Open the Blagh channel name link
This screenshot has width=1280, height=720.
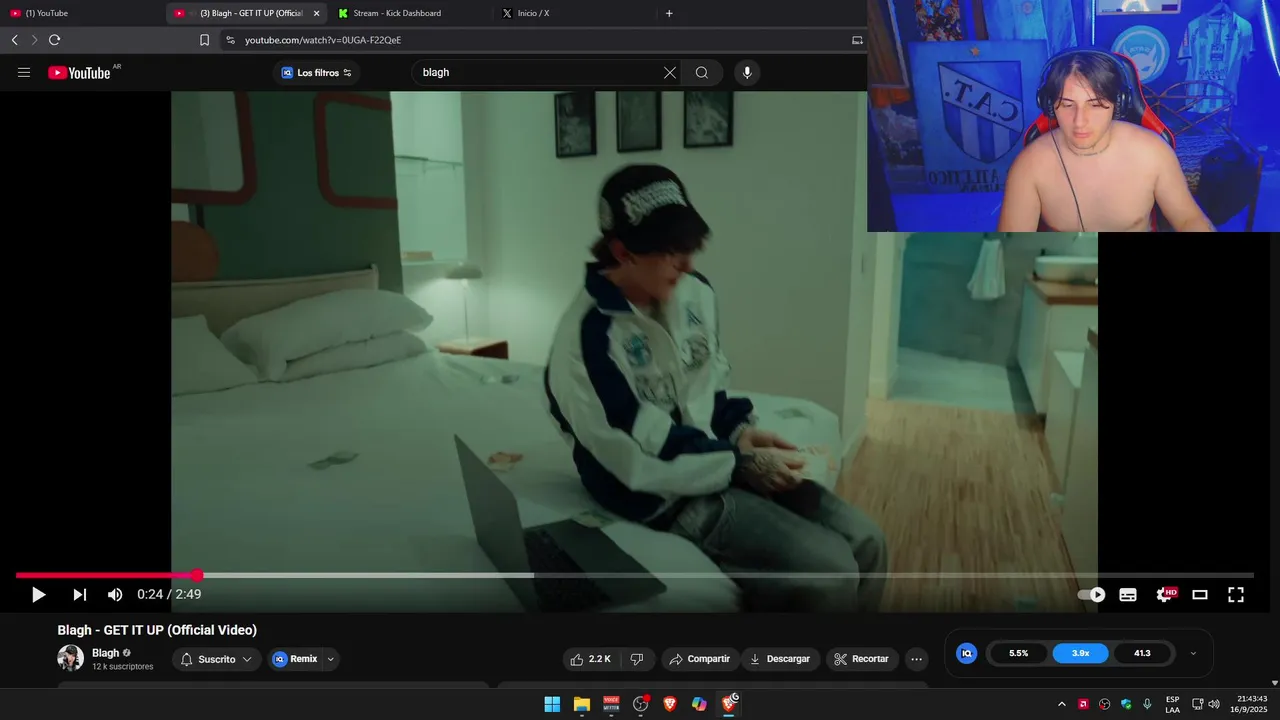coord(105,653)
